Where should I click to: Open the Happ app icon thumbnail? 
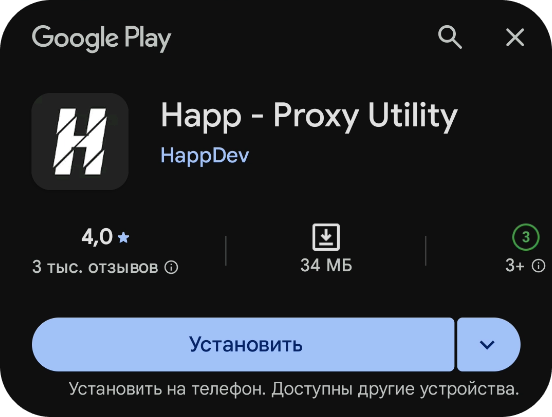tap(80, 141)
